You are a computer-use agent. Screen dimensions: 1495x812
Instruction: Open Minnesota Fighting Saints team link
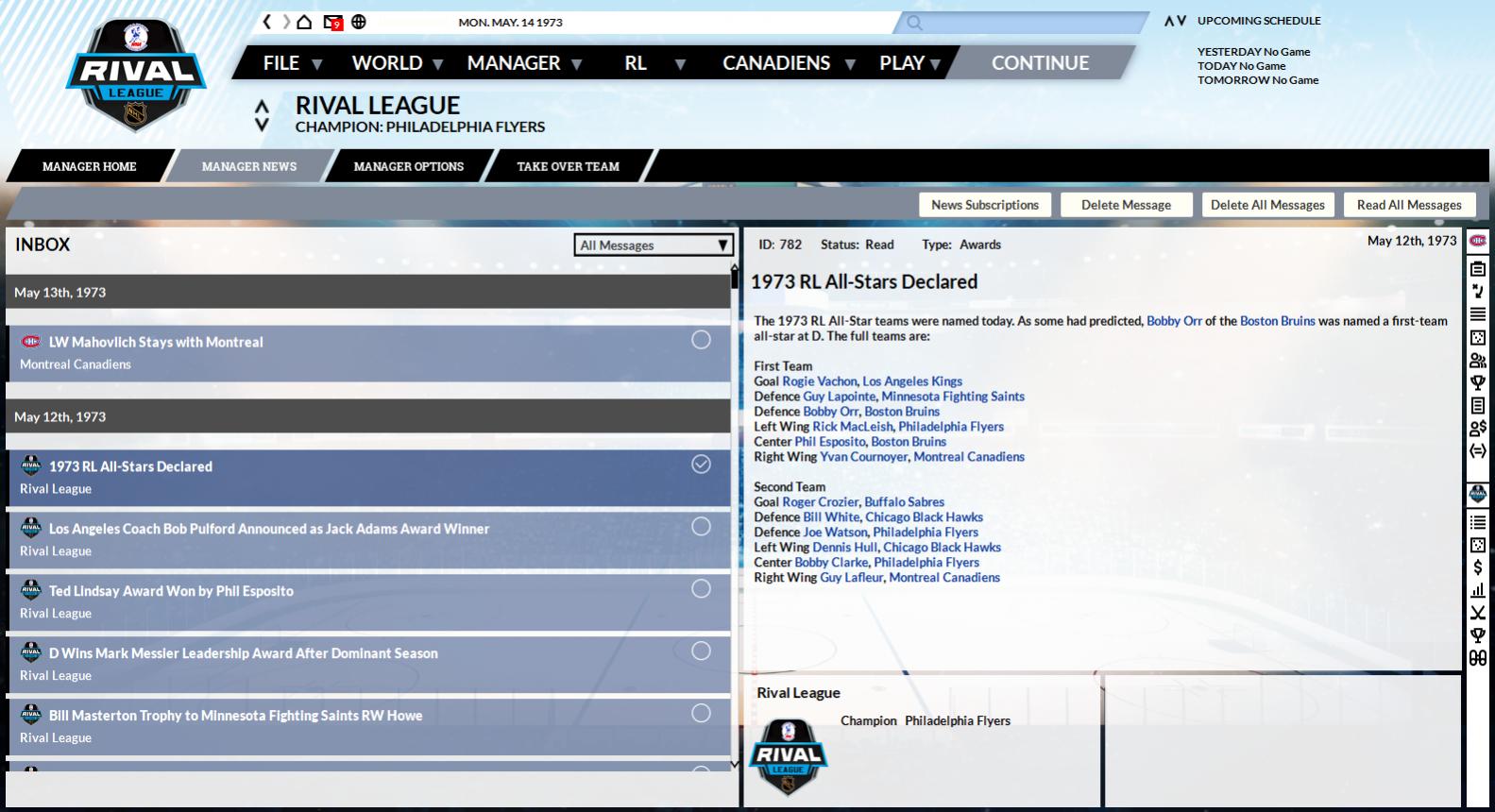click(953, 397)
